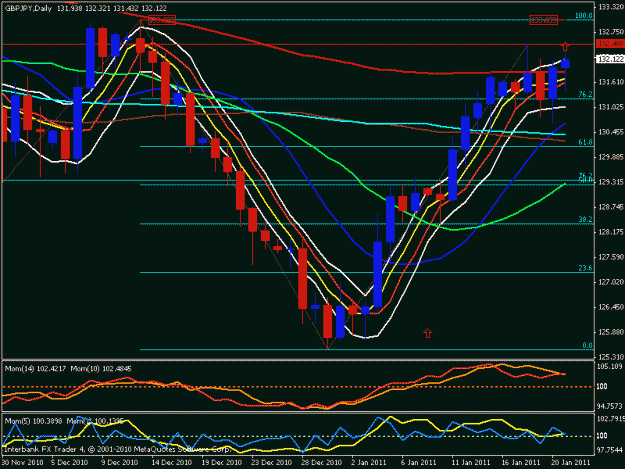The width and height of the screenshot is (625, 469).
Task: Click the 100 level label in the Mom(14) panel
Action: (602, 387)
